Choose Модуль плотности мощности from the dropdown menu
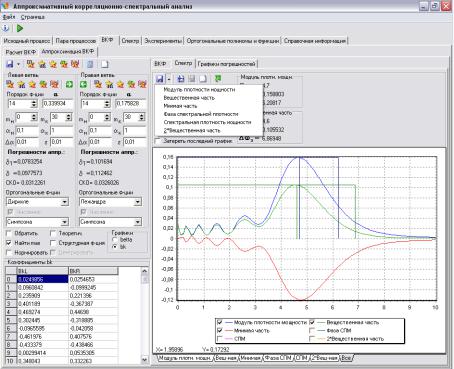Screen dimensions: 454x369 [199, 89]
